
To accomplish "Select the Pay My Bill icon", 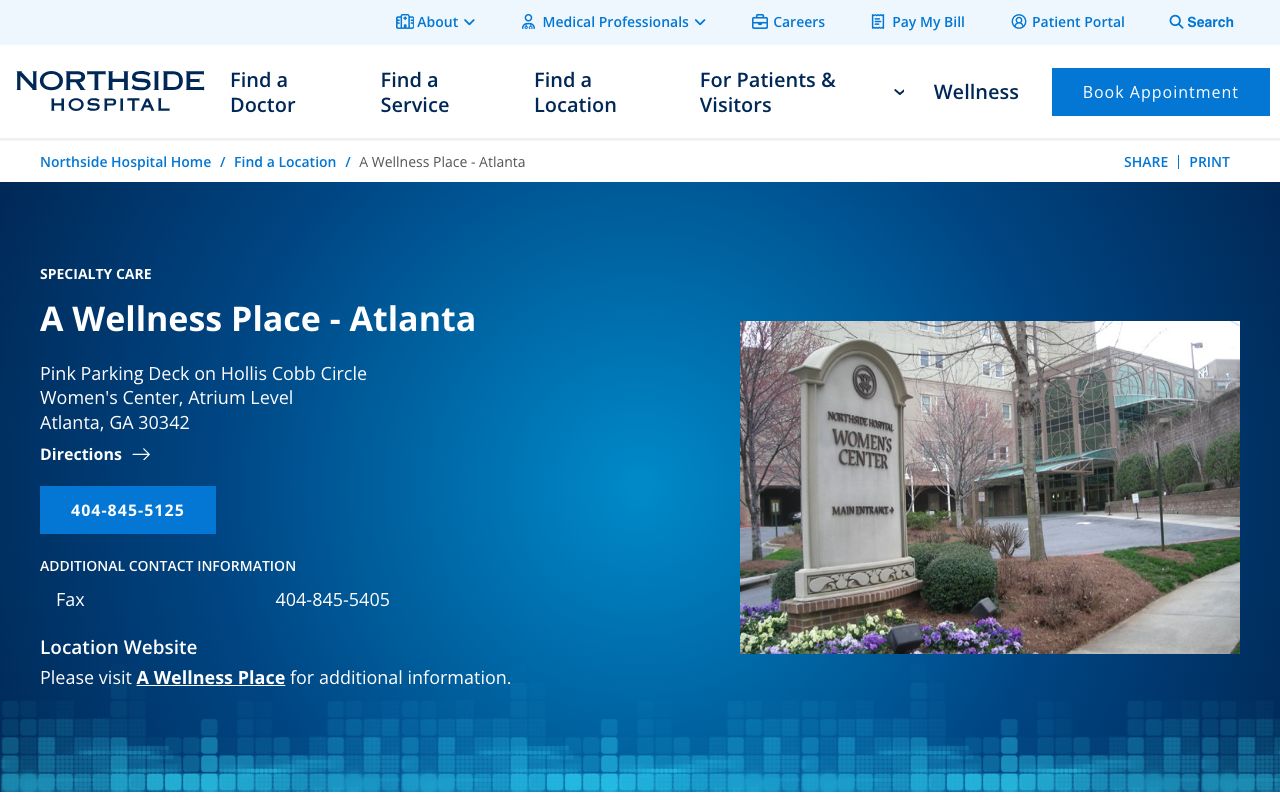I will (878, 21).
